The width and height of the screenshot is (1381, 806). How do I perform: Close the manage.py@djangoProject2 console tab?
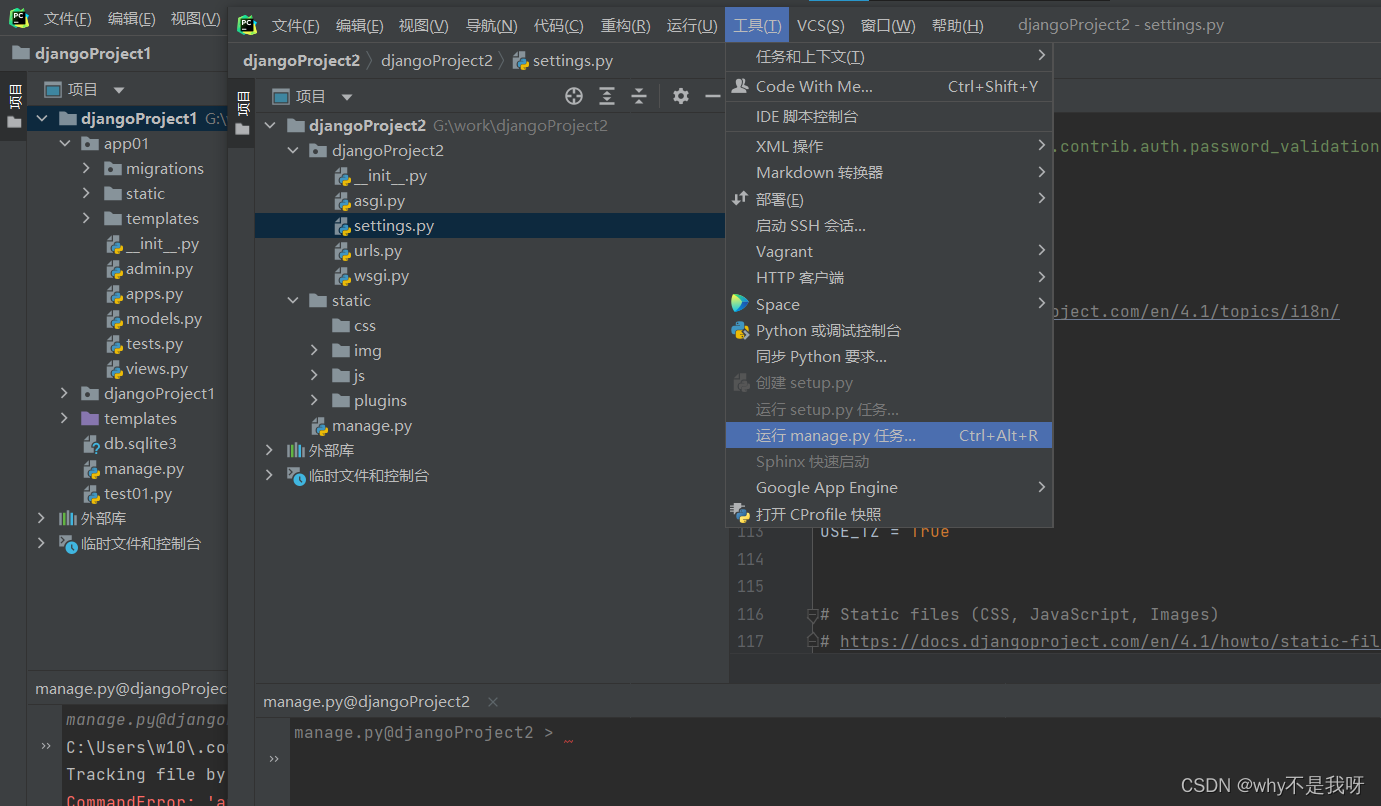[492, 702]
